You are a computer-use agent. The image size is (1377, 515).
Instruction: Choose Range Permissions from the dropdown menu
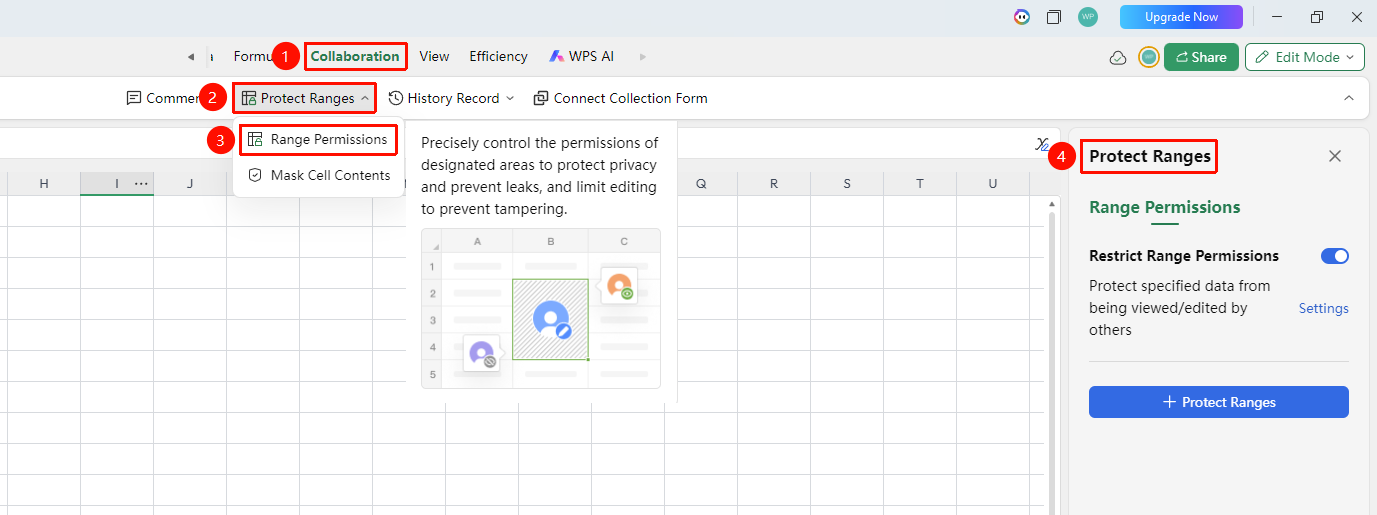point(318,139)
